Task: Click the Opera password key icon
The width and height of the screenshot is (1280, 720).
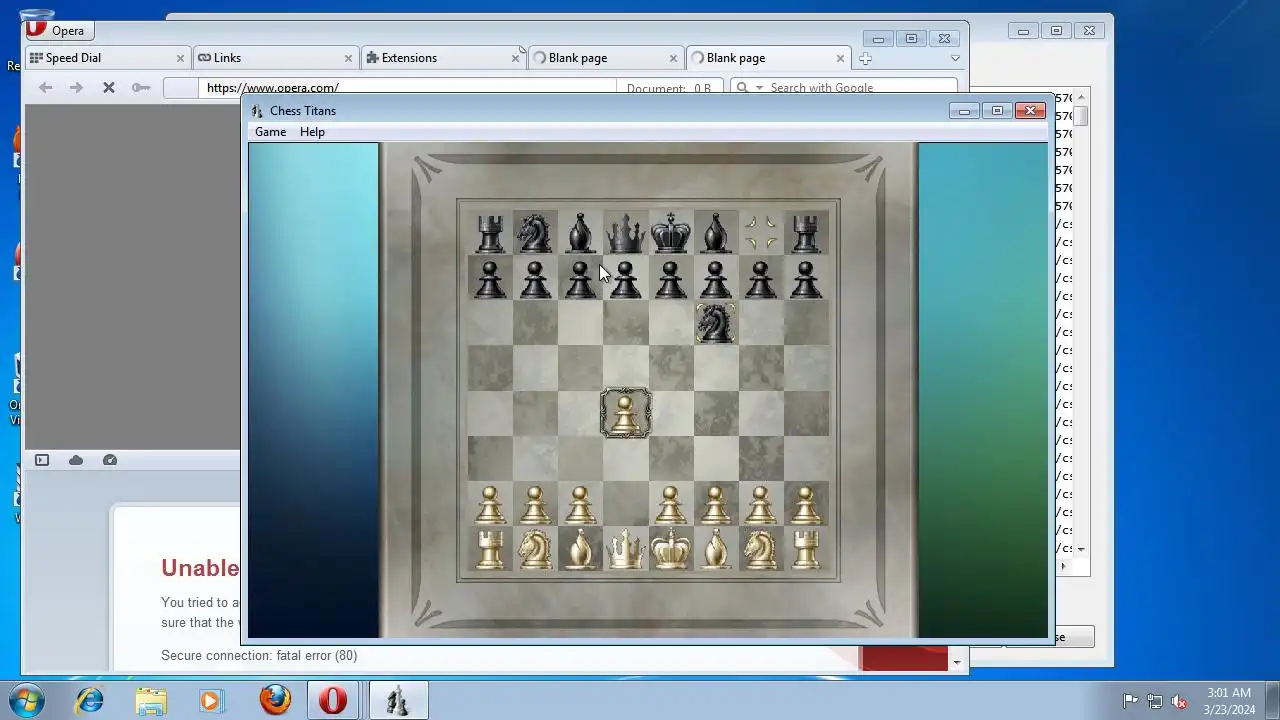Action: tap(141, 88)
